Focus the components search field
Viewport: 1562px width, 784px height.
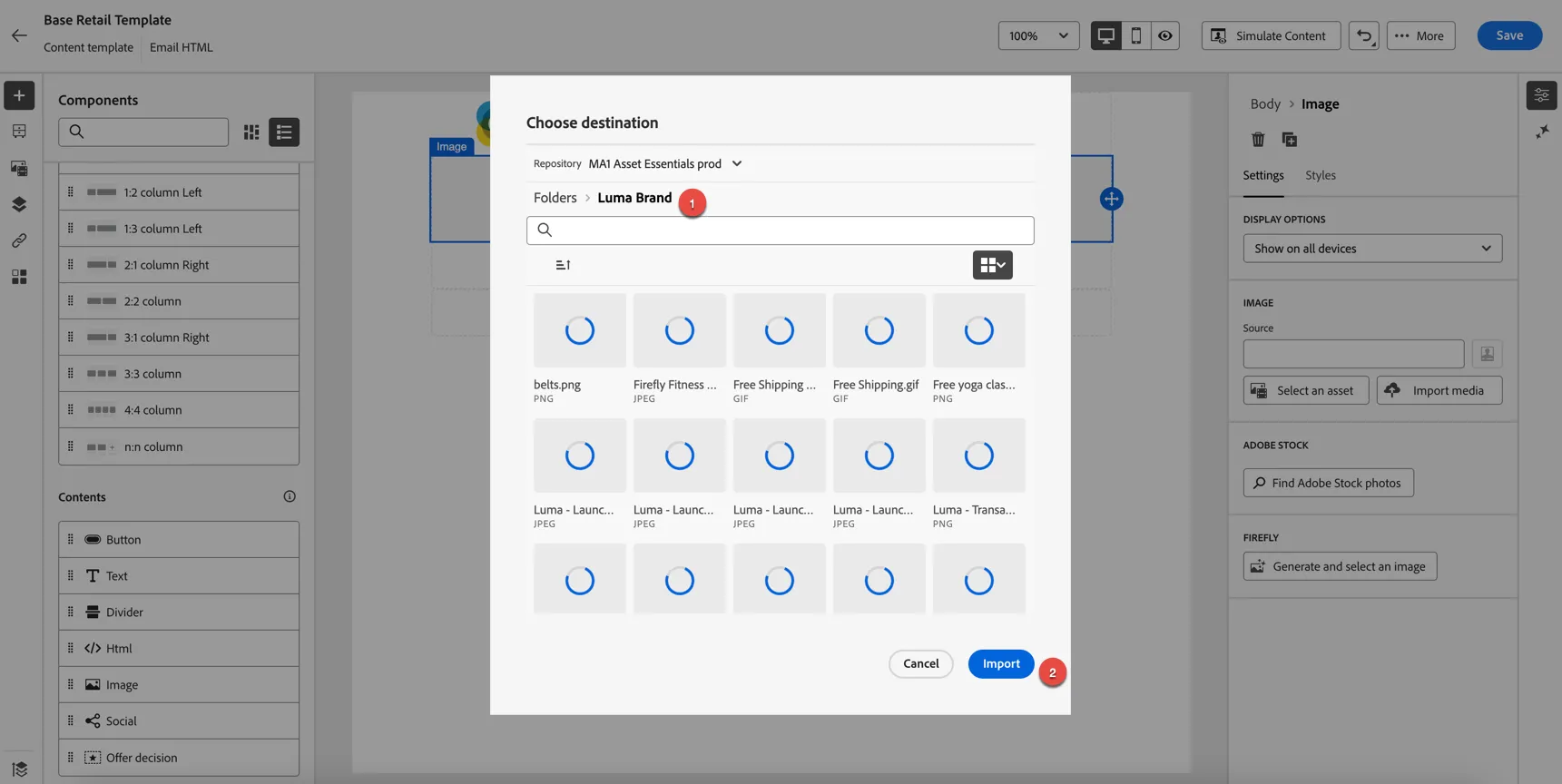(x=143, y=132)
